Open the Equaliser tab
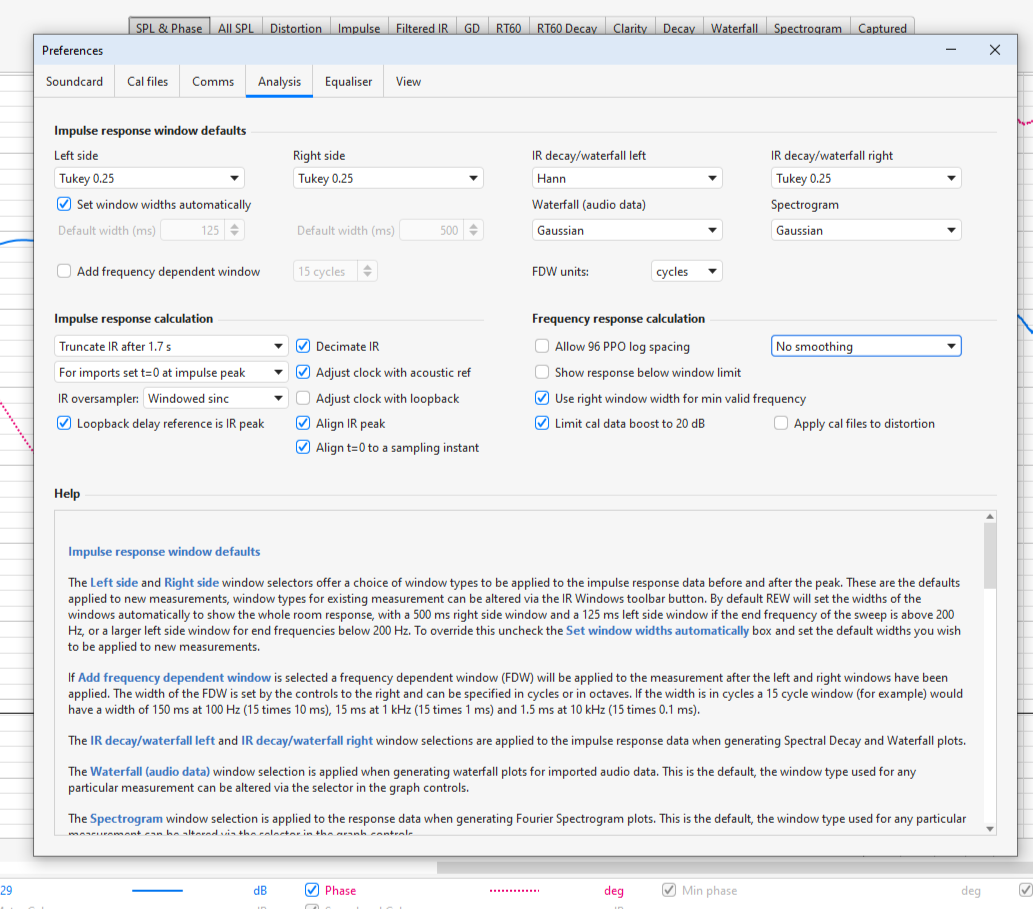Image resolution: width=1033 pixels, height=909 pixels. [348, 82]
